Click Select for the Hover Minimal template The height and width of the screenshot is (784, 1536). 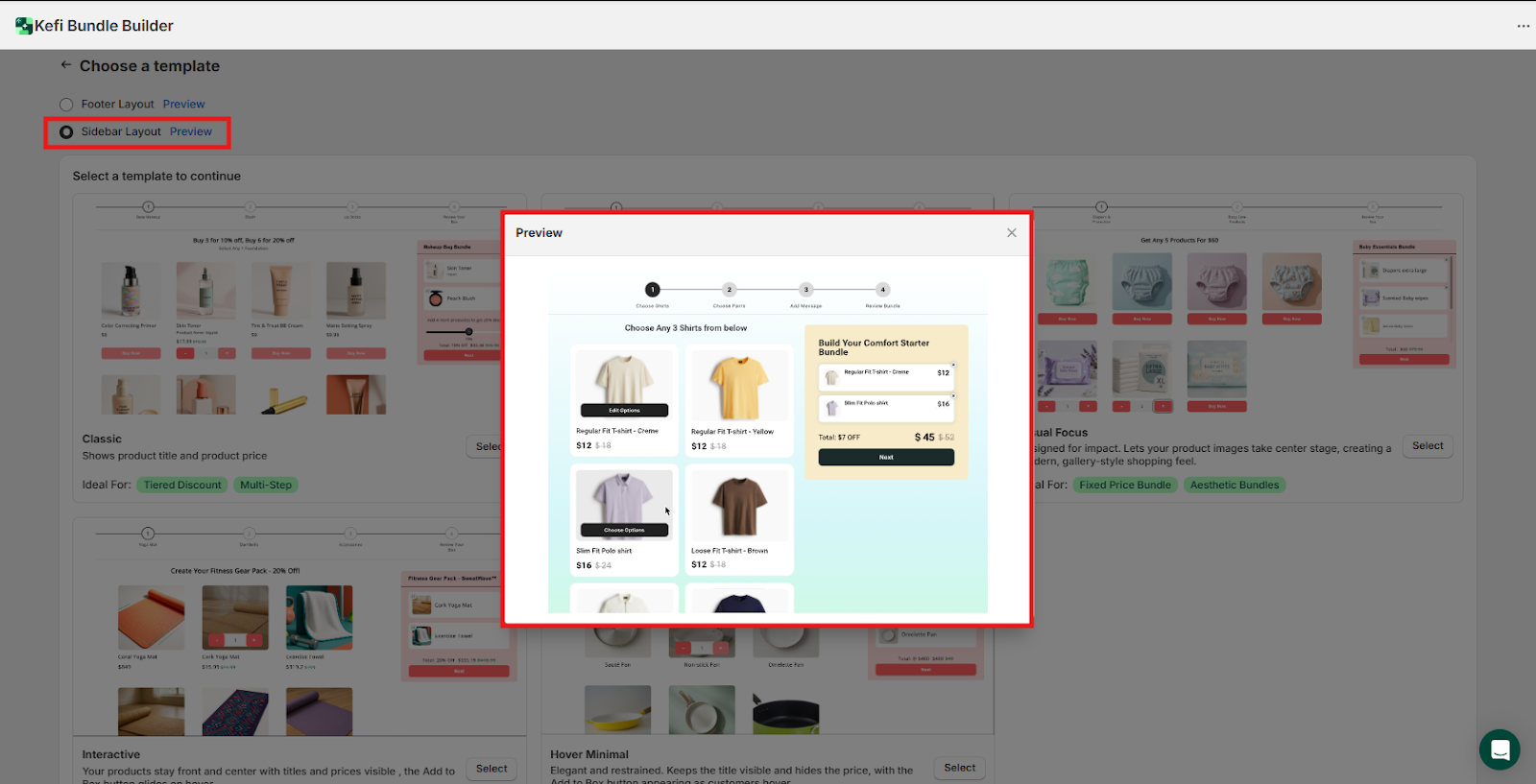(958, 768)
